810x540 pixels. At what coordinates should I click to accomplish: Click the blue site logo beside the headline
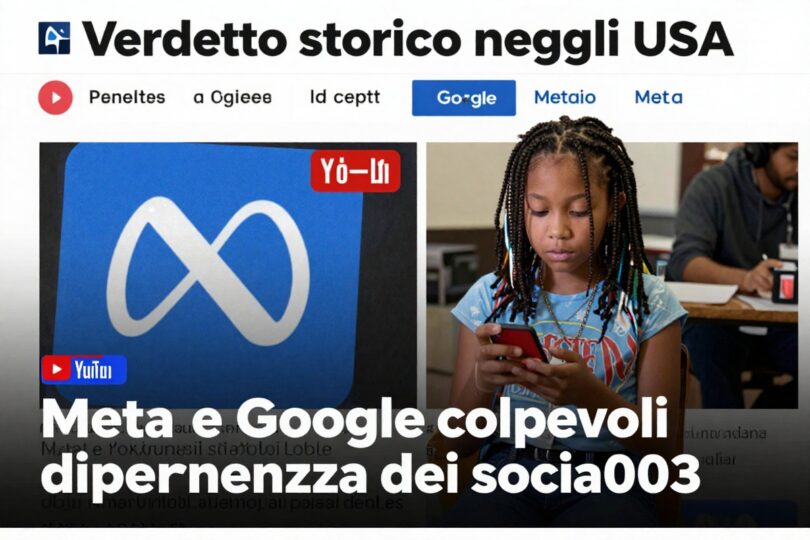tap(54, 38)
